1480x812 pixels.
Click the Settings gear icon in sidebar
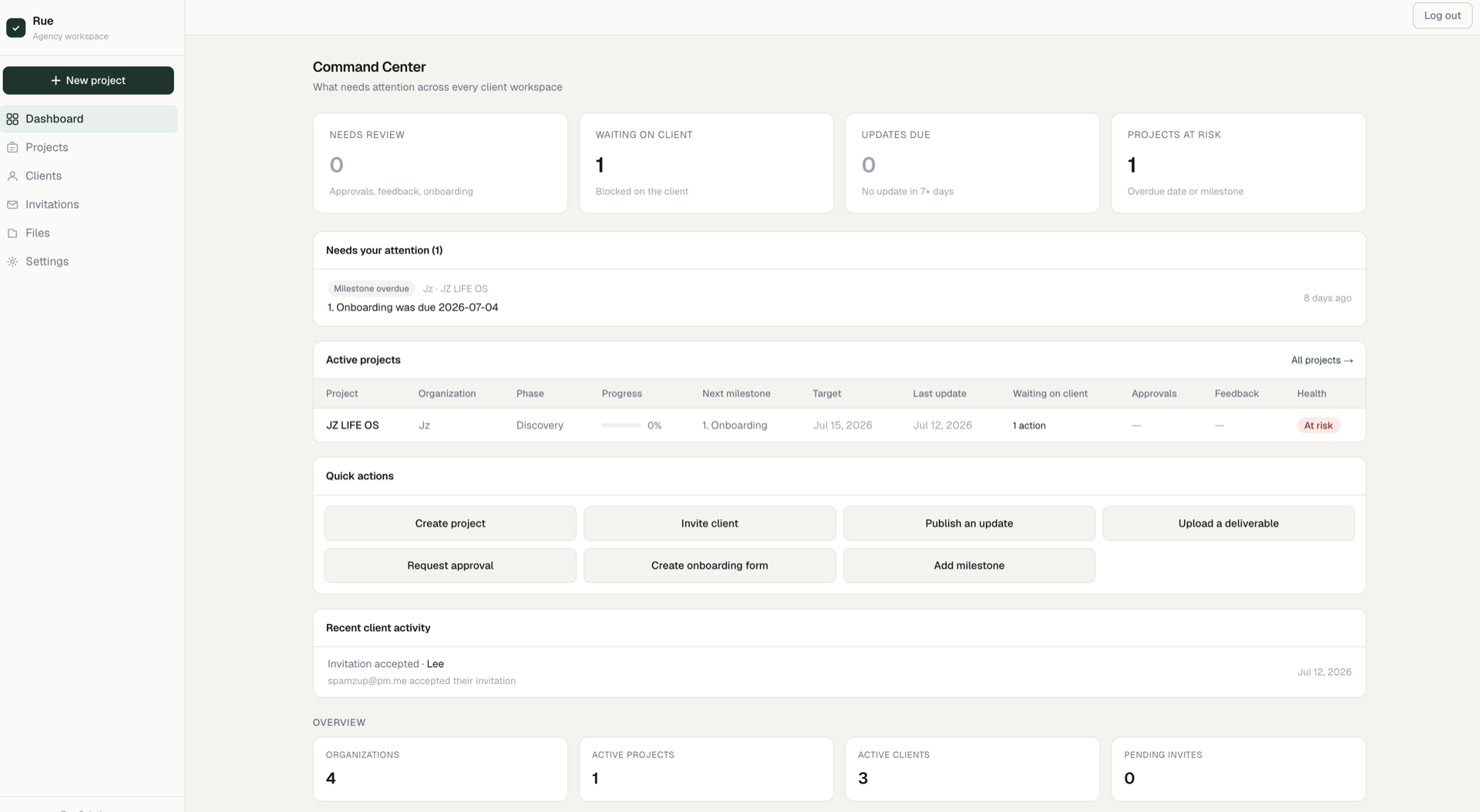(x=12, y=261)
